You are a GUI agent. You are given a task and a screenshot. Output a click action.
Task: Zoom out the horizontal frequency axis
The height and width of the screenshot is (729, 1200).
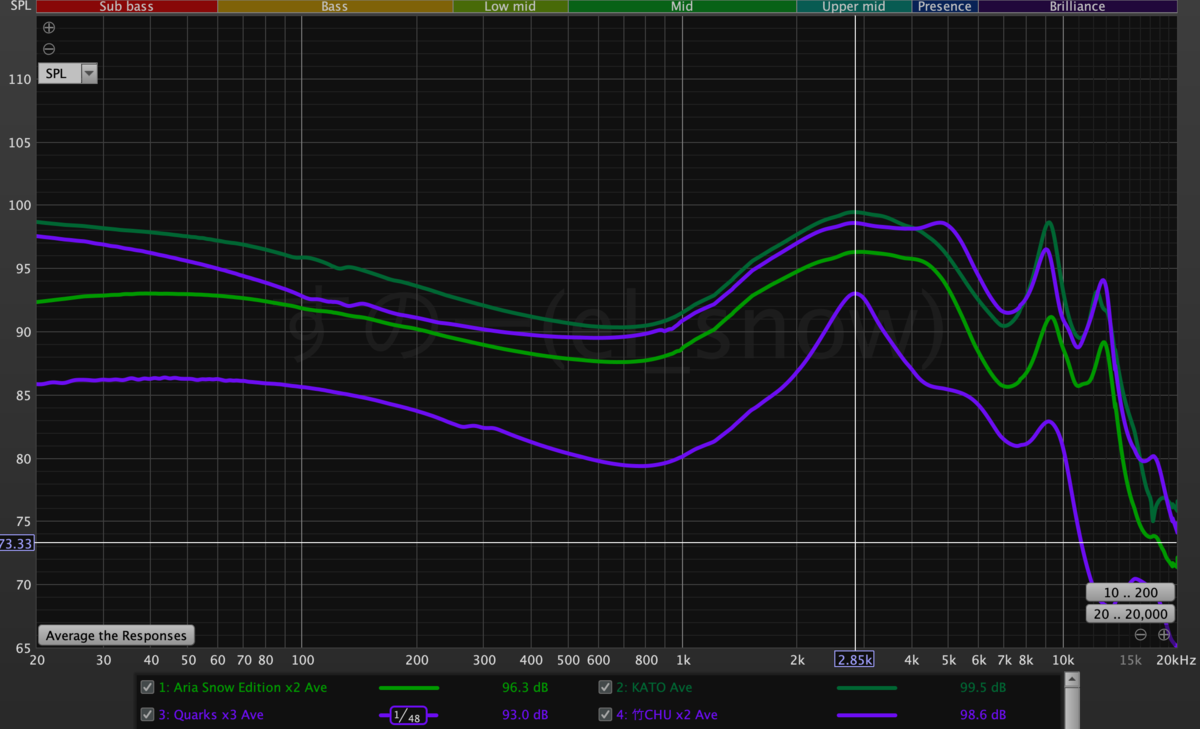coord(1140,635)
